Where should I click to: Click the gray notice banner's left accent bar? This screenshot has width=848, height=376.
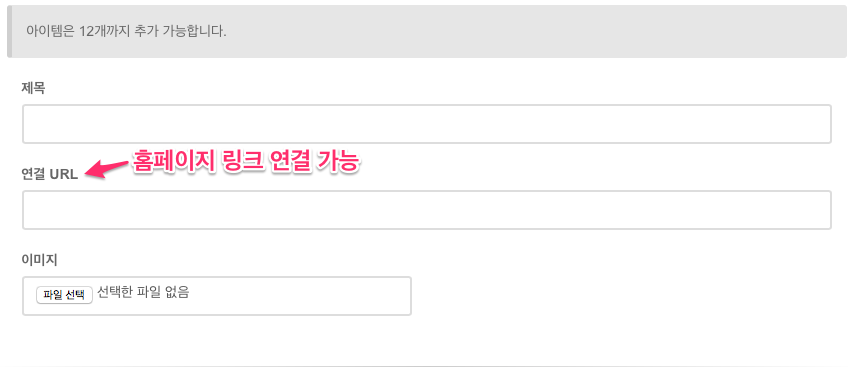point(9,31)
